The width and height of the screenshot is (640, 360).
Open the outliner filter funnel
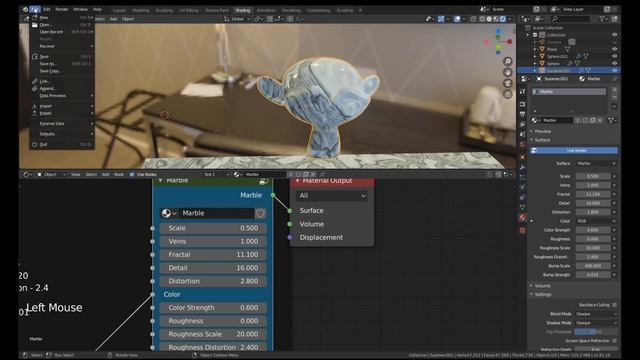(x=602, y=19)
